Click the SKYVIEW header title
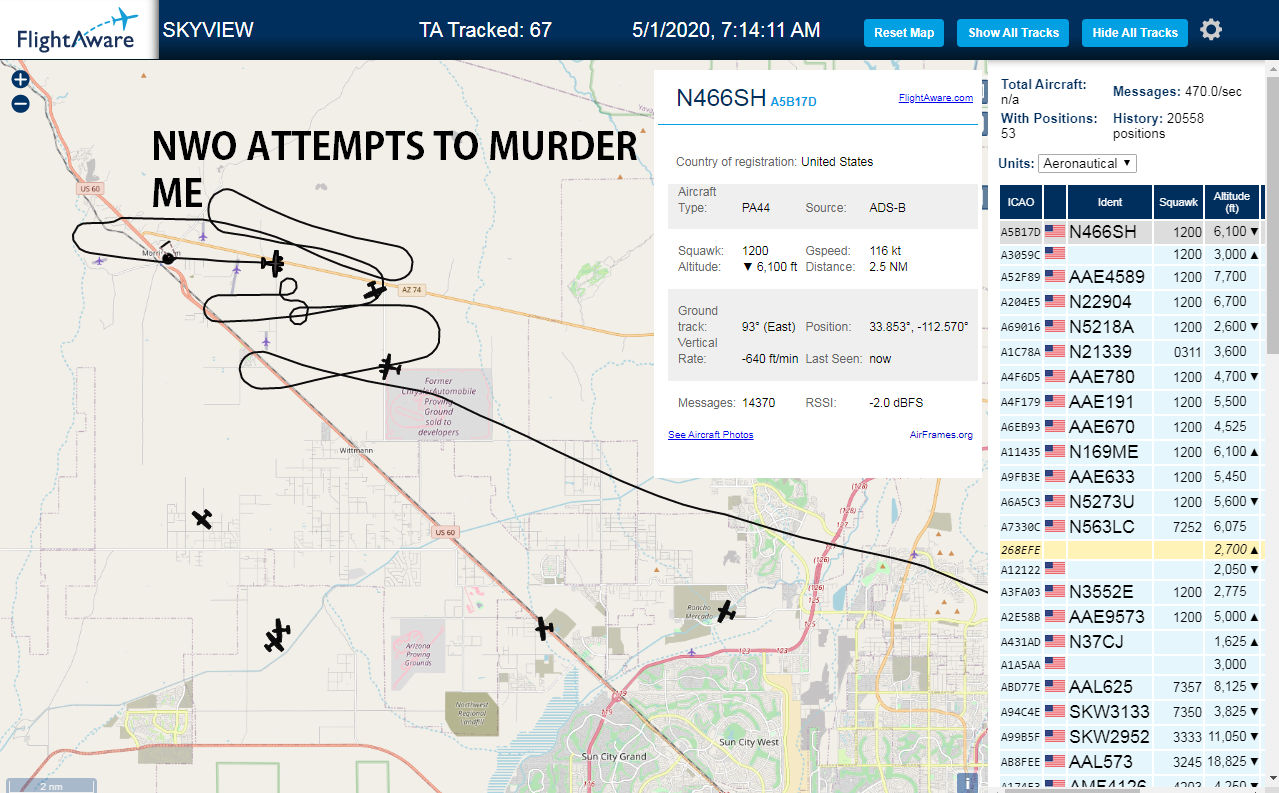The width and height of the screenshot is (1279, 793). tap(208, 30)
